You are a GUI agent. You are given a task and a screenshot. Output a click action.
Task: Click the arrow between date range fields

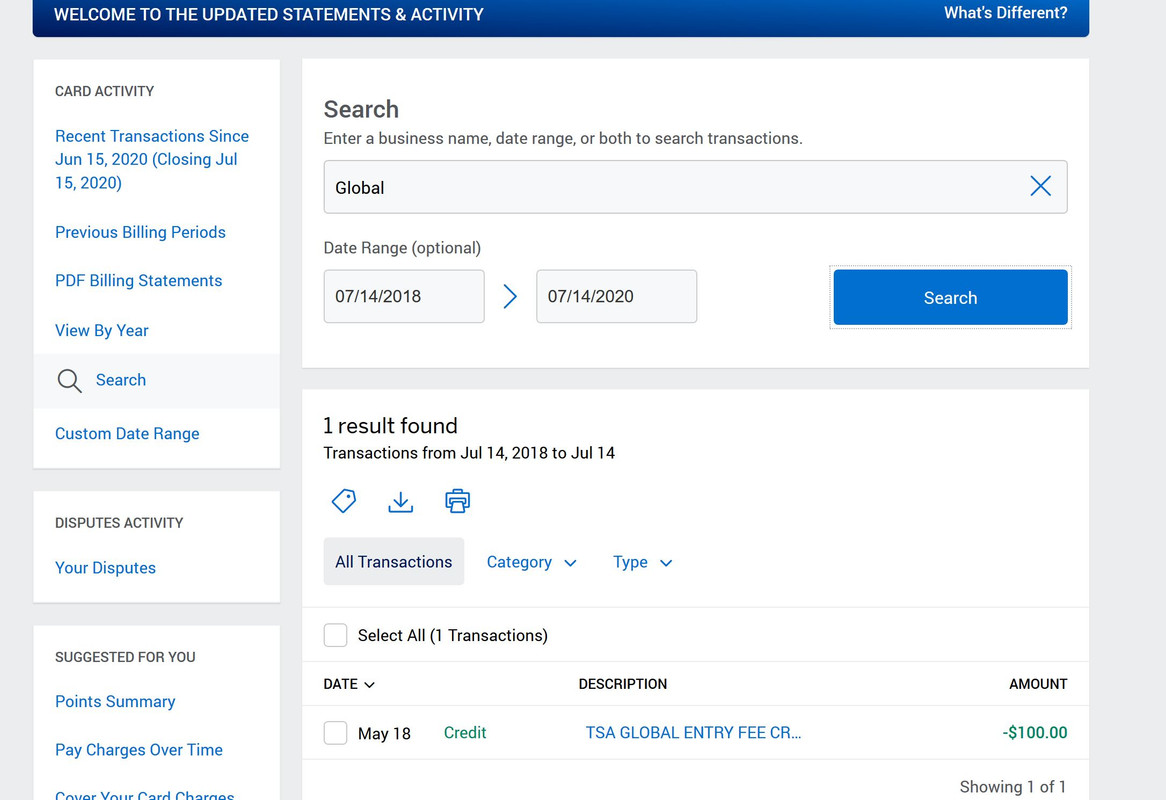click(x=510, y=296)
